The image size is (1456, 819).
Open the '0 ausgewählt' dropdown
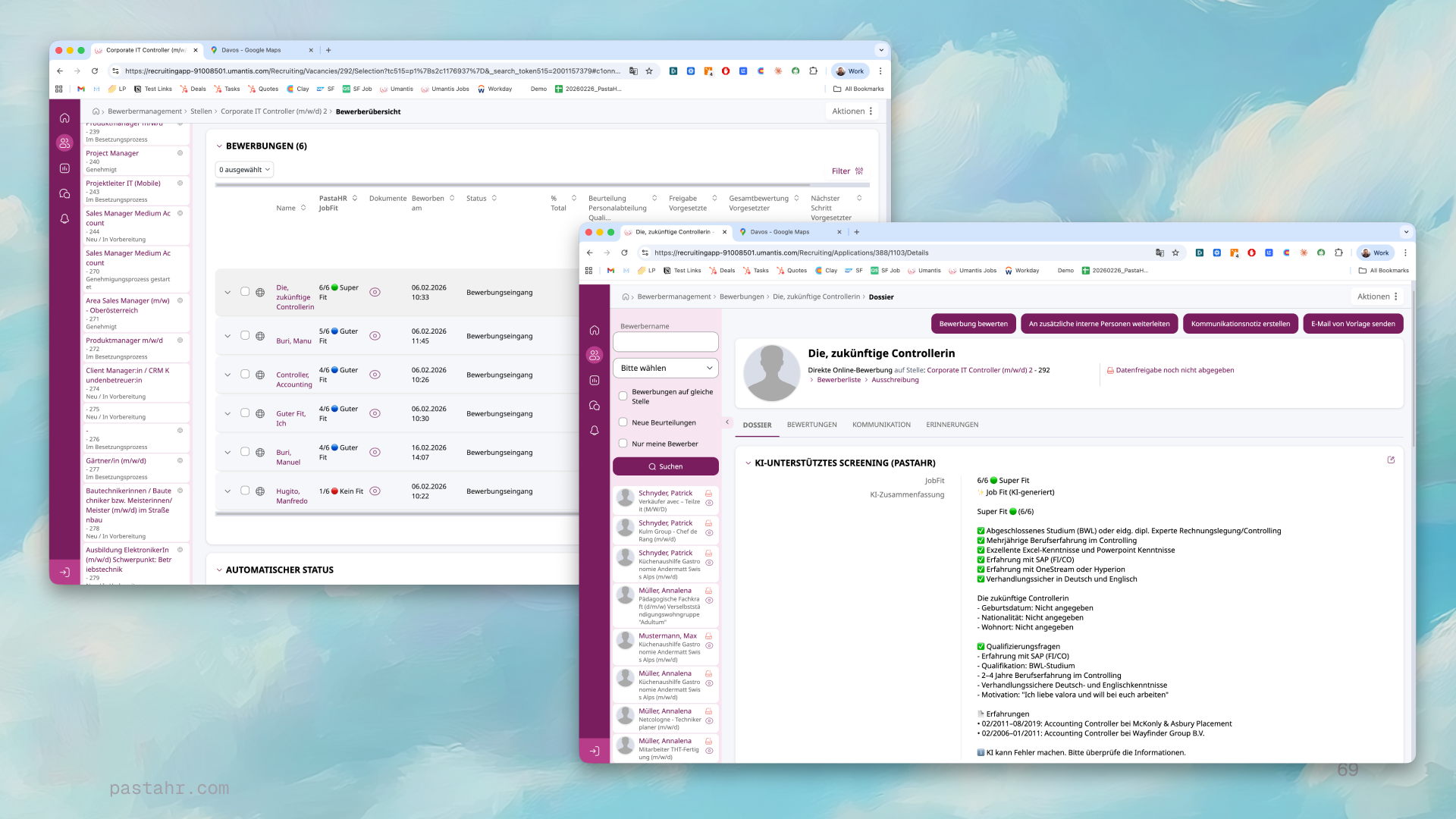point(244,170)
